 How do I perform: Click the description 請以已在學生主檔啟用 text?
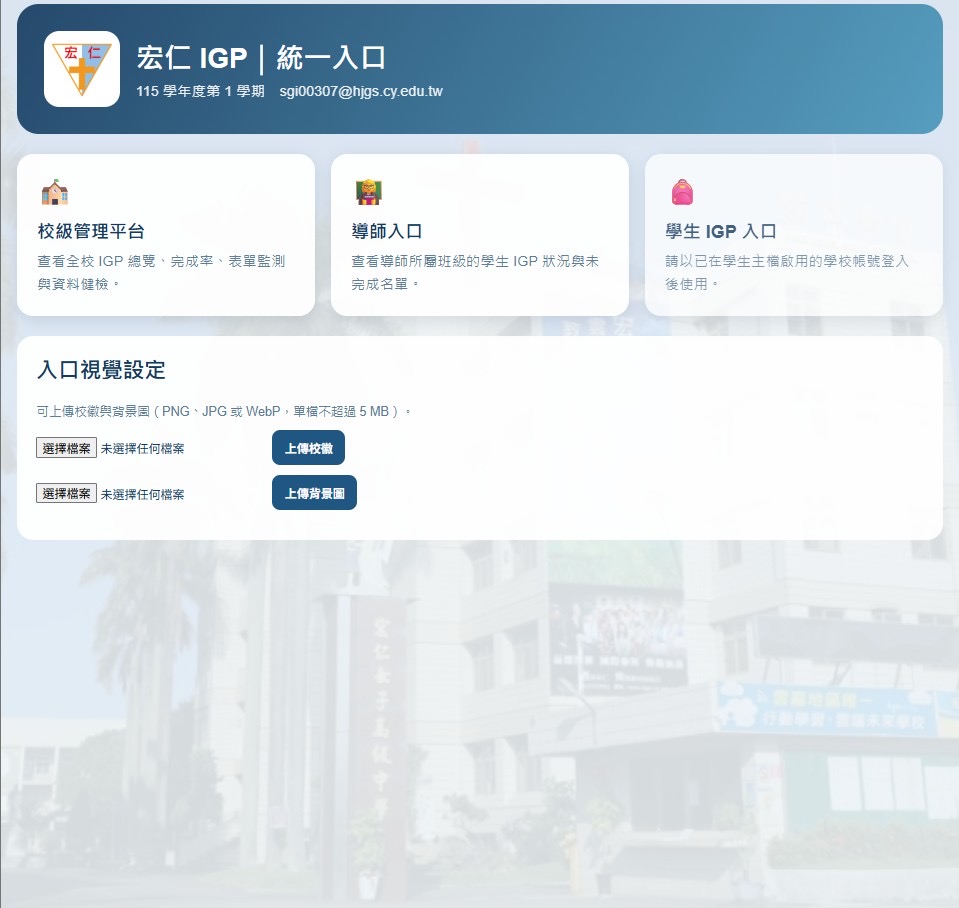[787, 273]
